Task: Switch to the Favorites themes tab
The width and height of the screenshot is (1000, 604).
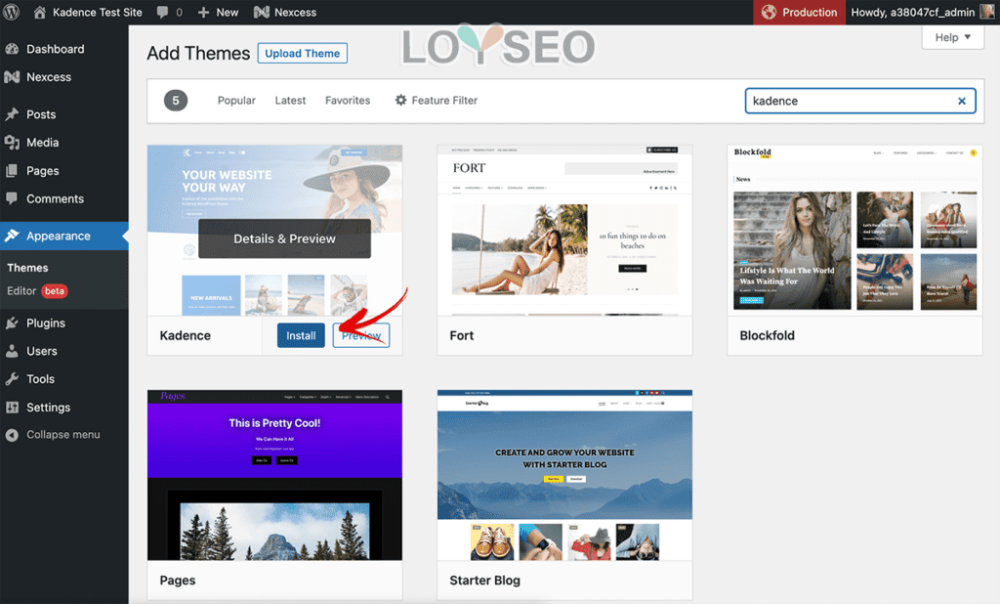Action: [348, 101]
